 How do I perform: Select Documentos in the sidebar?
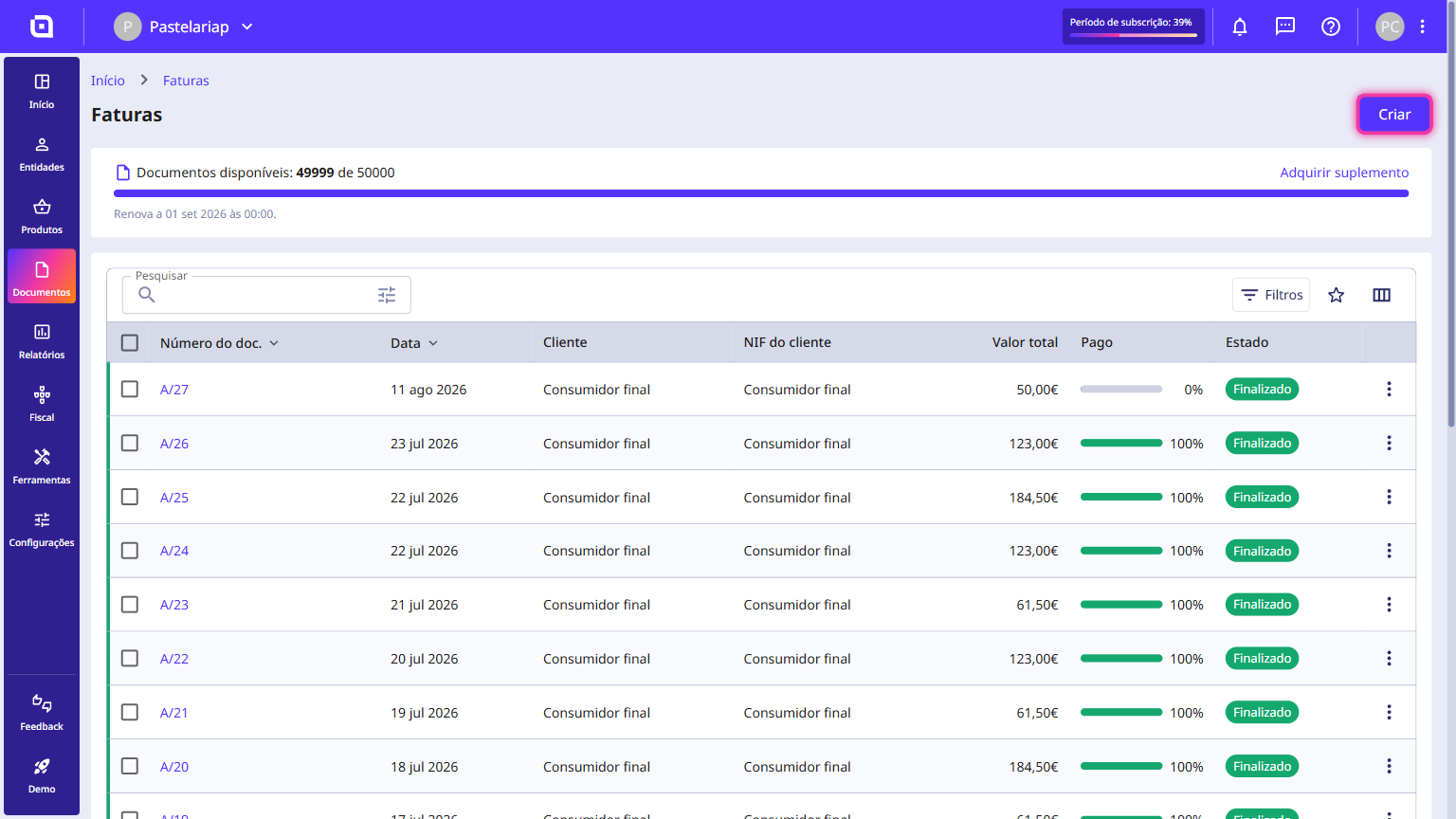[42, 277]
